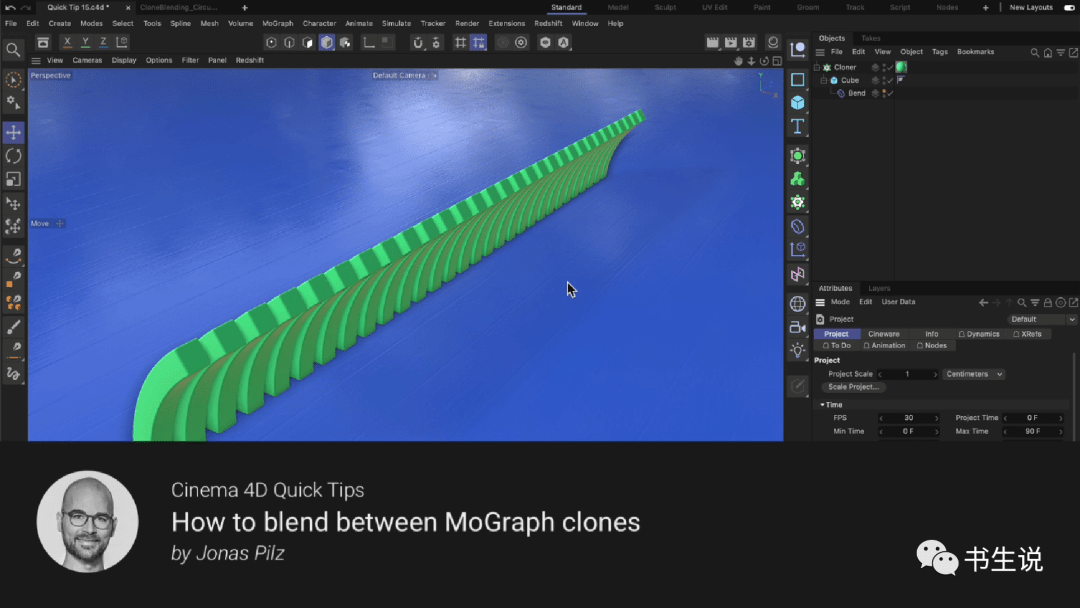This screenshot has height=608, width=1080.
Task: Toggle the Bend enable checkmark
Action: pyautogui.click(x=890, y=94)
